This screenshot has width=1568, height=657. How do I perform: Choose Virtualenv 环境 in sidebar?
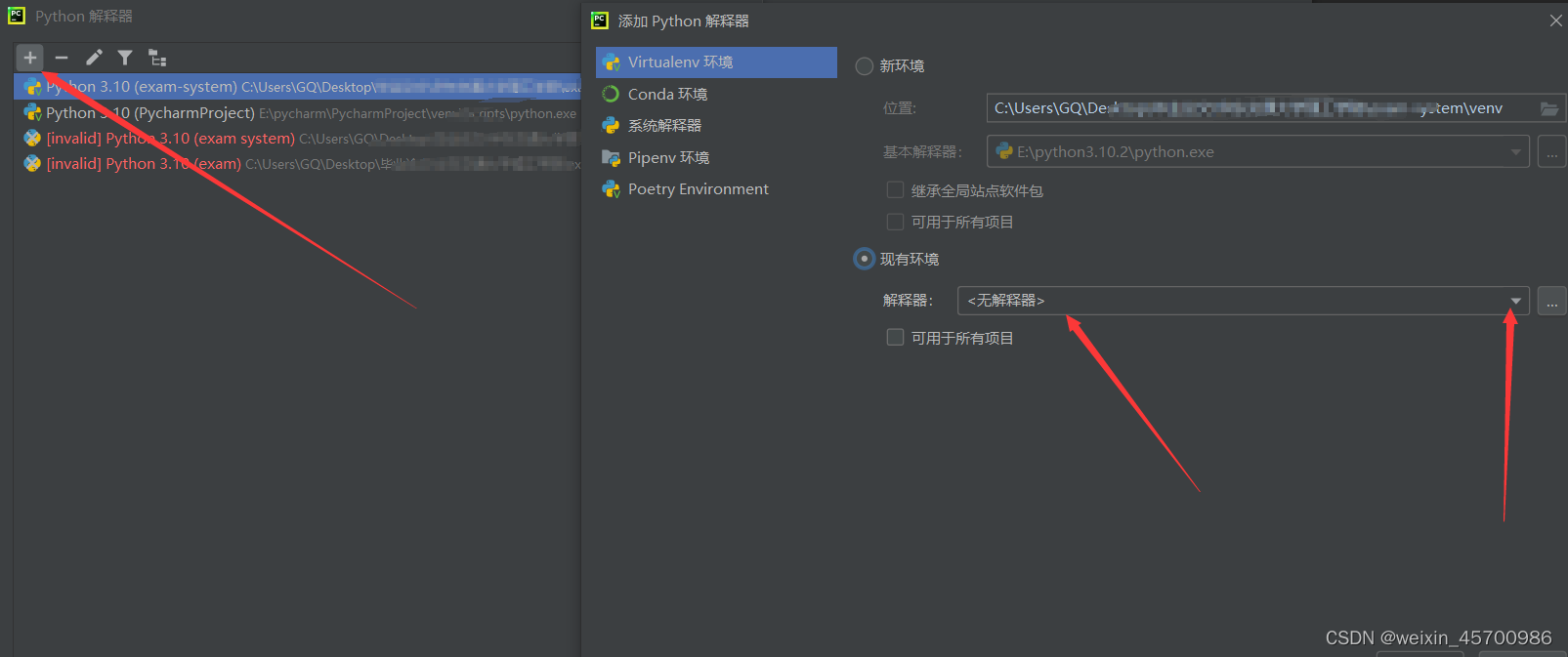pos(716,62)
